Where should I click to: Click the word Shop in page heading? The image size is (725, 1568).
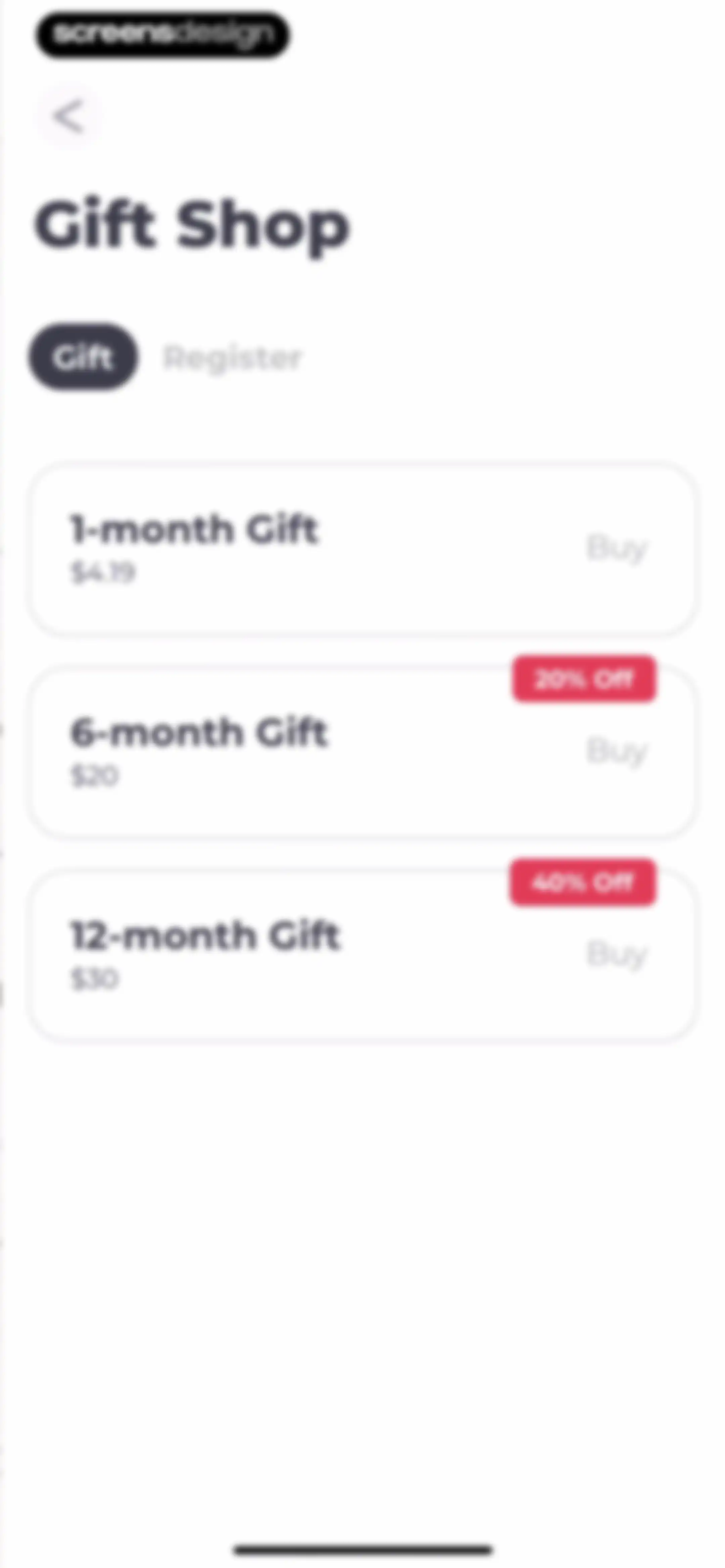[263, 228]
